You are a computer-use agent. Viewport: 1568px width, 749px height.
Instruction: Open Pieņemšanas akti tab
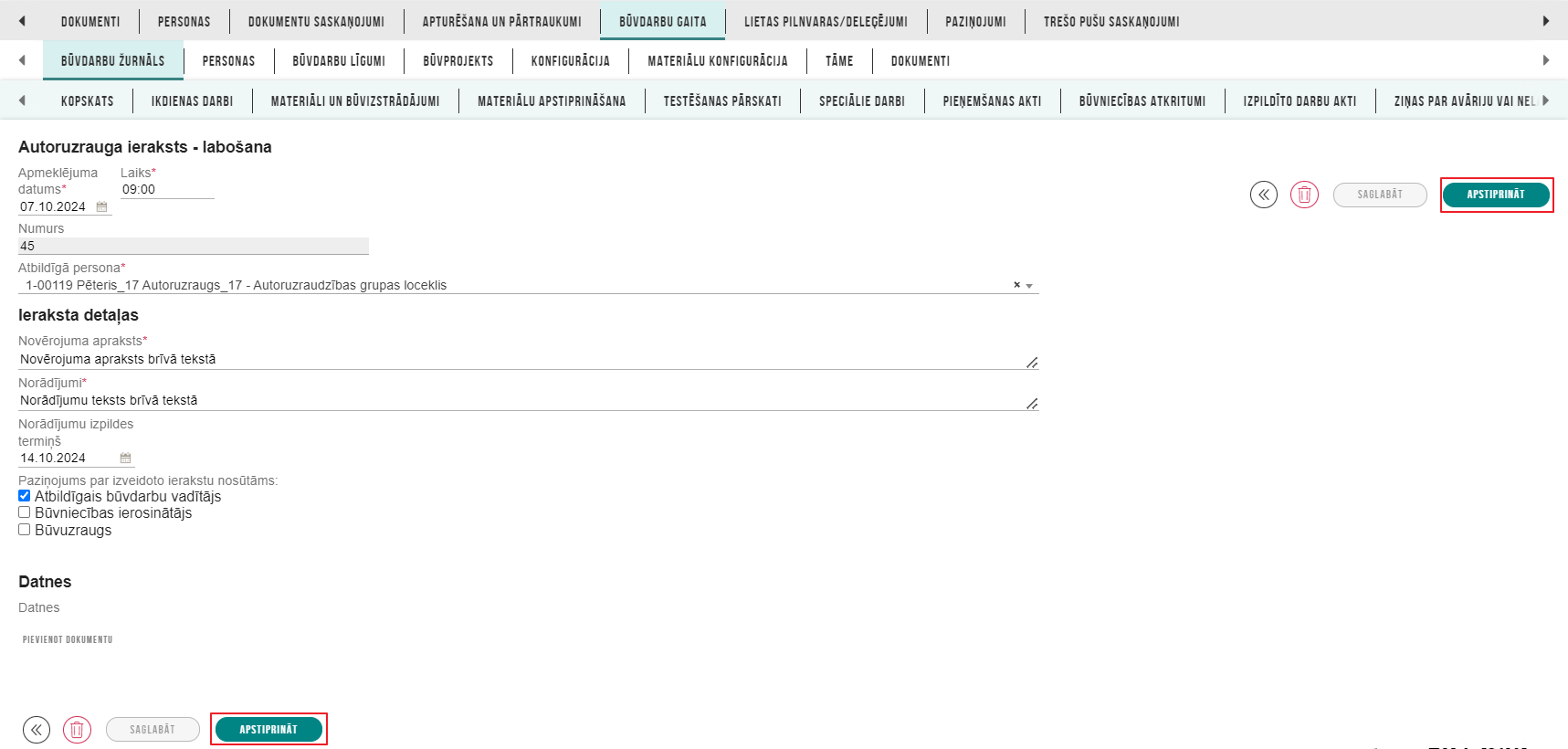pos(993,100)
